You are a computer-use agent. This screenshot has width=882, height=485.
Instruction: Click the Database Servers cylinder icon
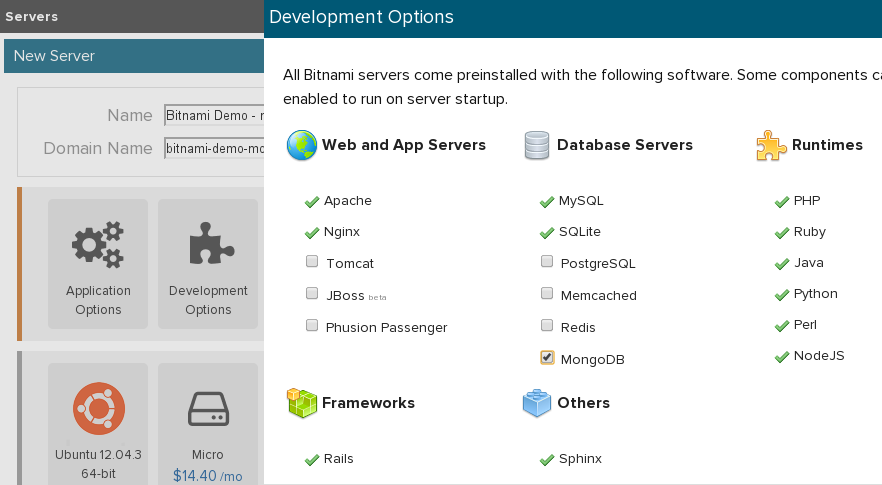[537, 145]
